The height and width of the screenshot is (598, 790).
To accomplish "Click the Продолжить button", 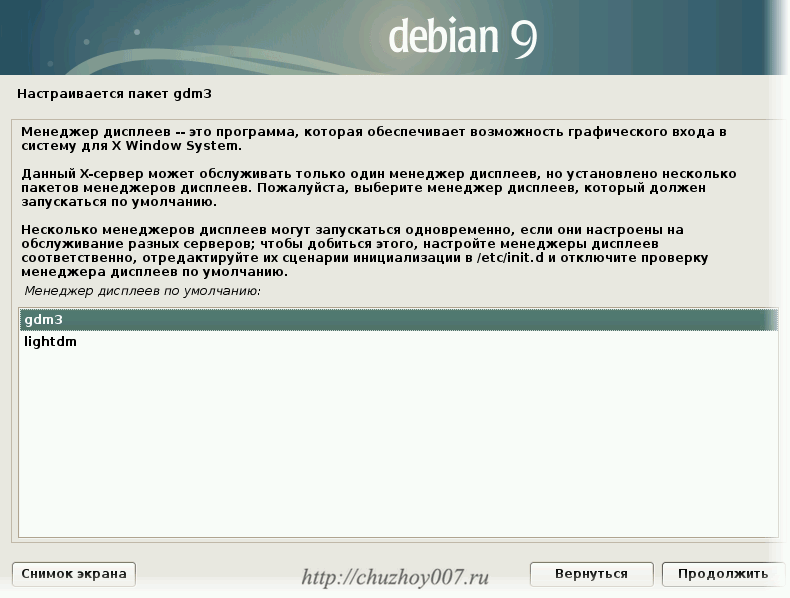I will click(722, 574).
